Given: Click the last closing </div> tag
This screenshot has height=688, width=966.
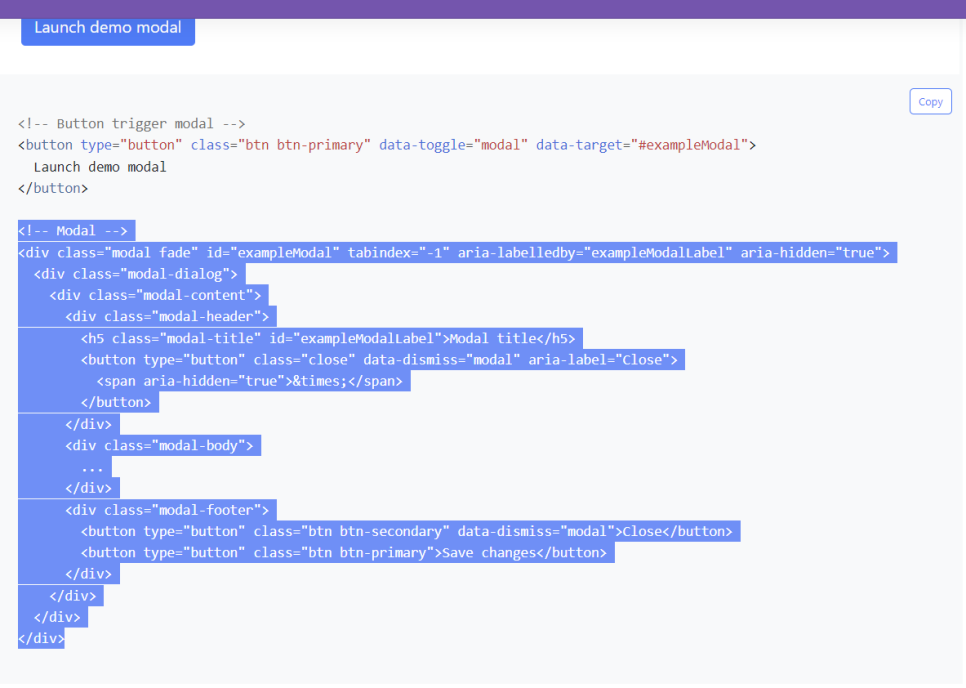Looking at the screenshot, I should tap(41, 639).
